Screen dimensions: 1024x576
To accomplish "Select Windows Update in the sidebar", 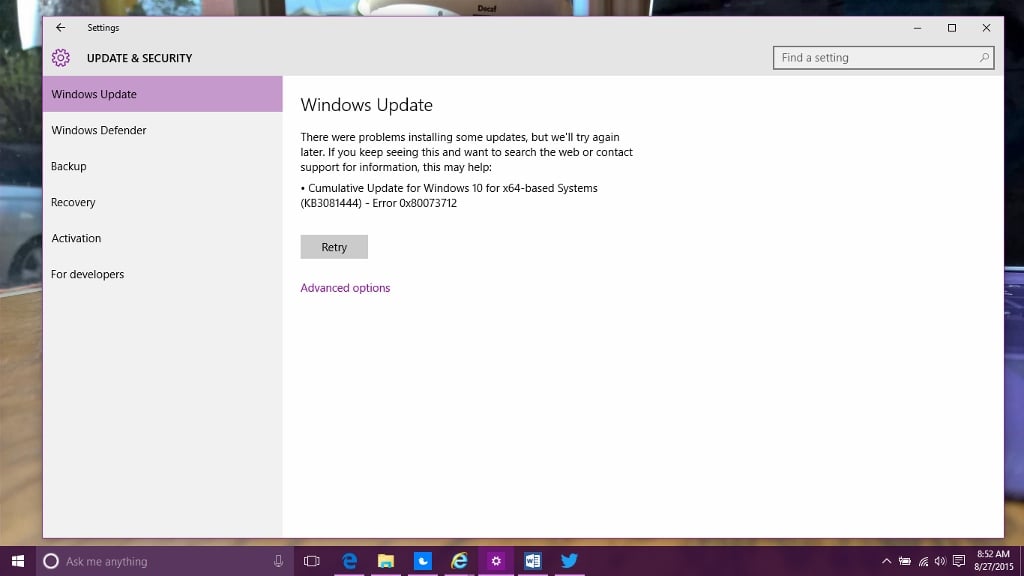I will click(x=163, y=94).
